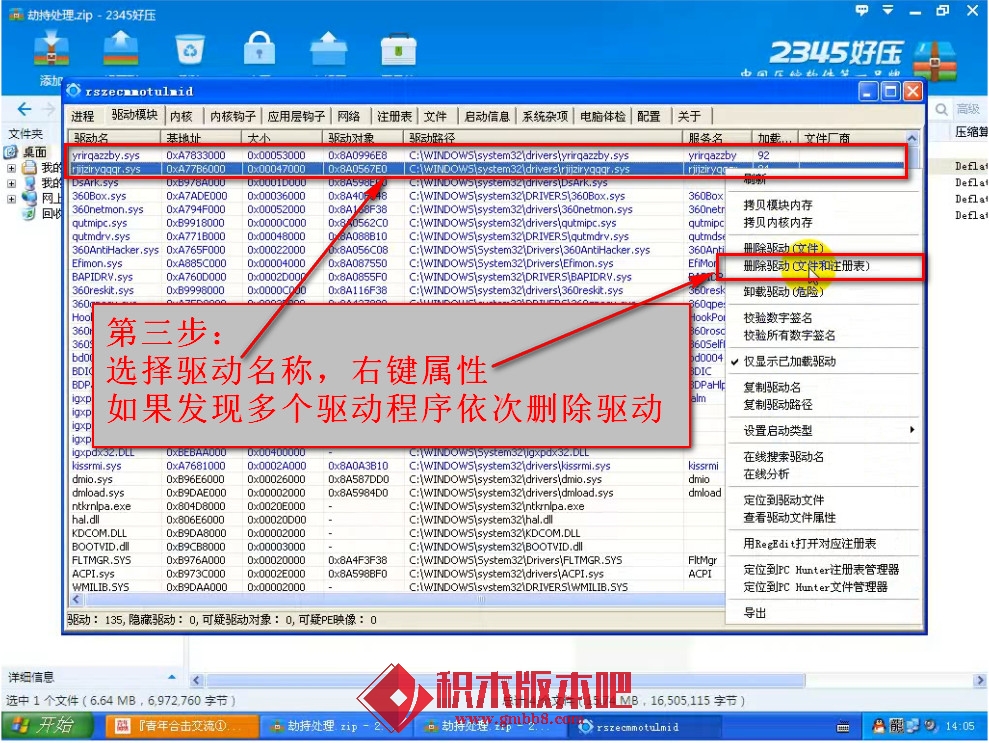Viewport: 989px width, 743px height.
Task: Choose 删除驱动(文件) from context menu
Action: [x=784, y=249]
